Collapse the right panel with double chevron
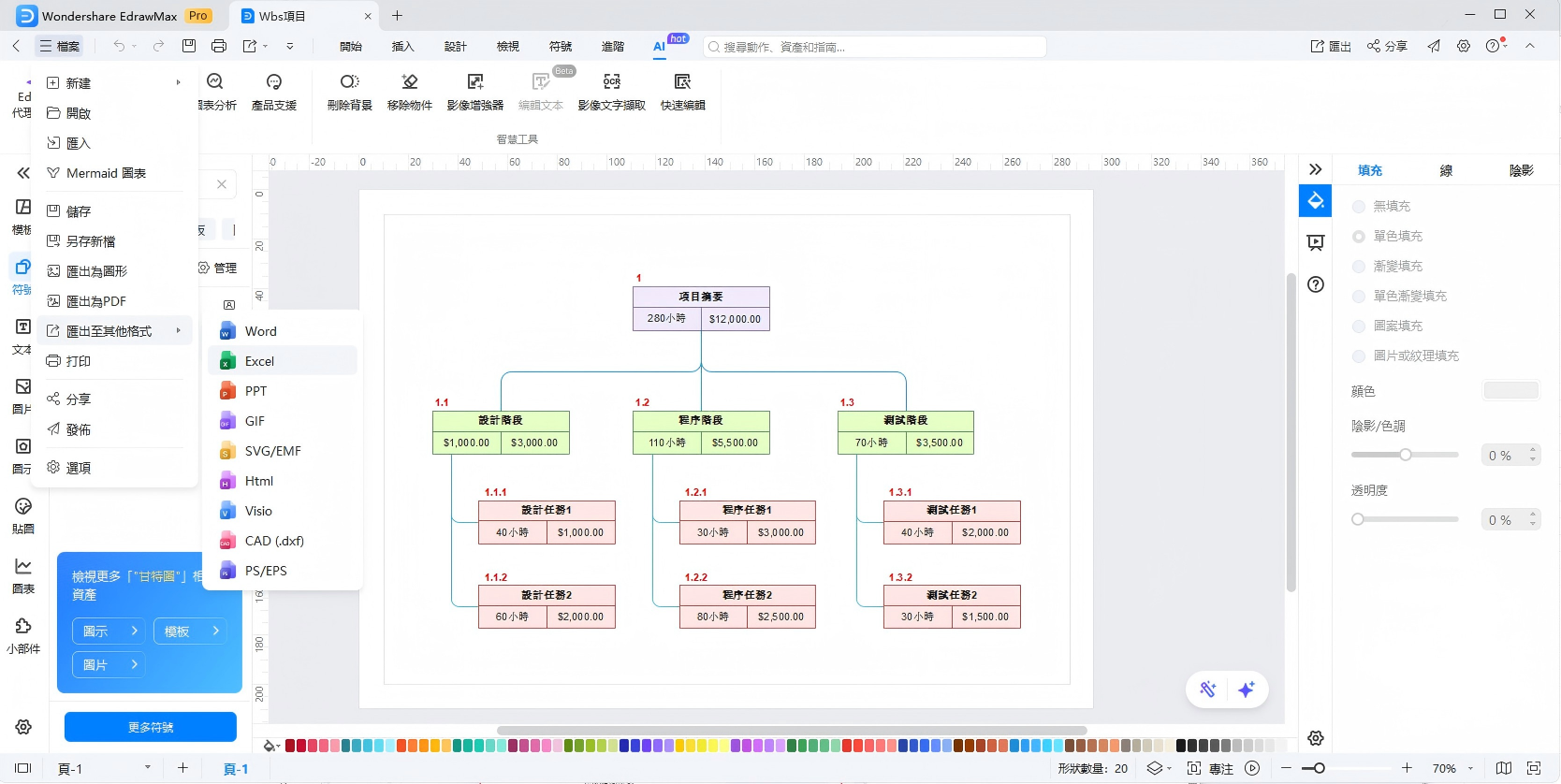1561x784 pixels. [x=1315, y=169]
